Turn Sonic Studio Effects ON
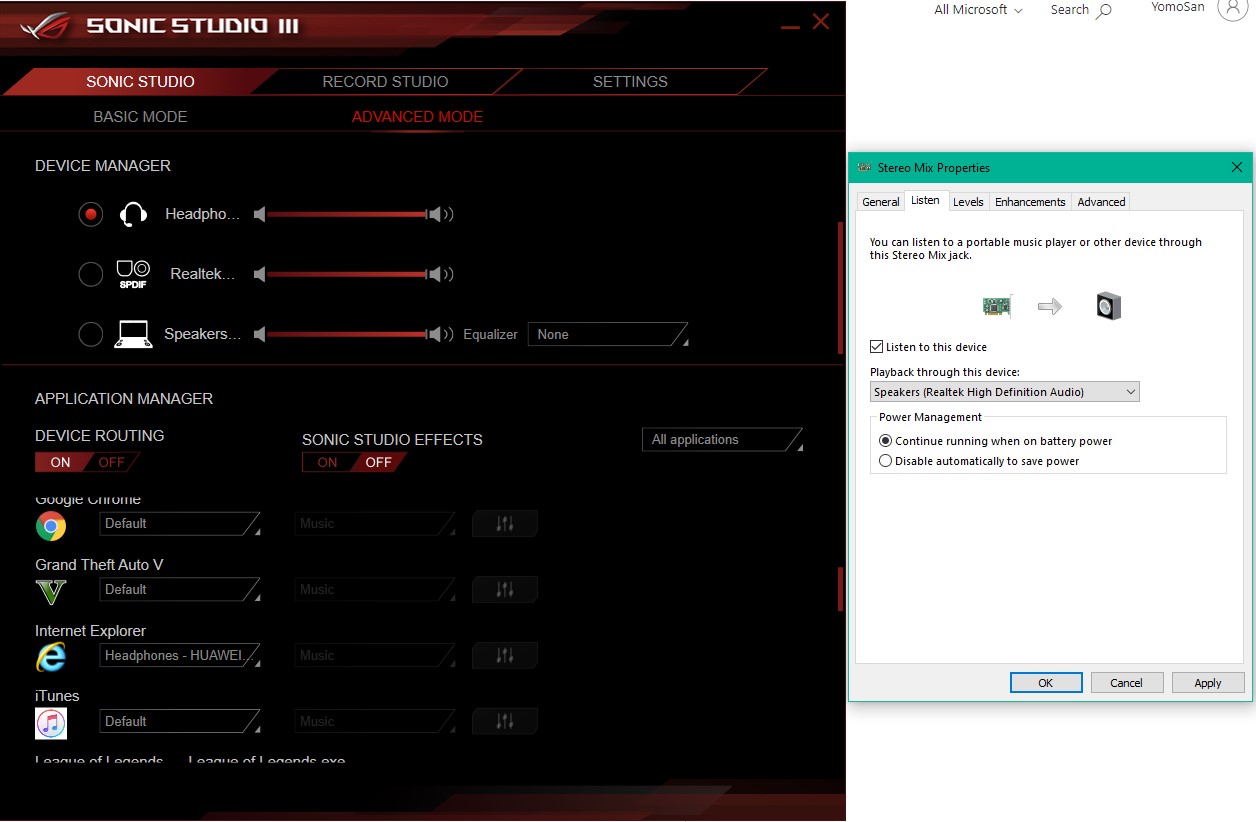The image size is (1256, 822). 328,462
